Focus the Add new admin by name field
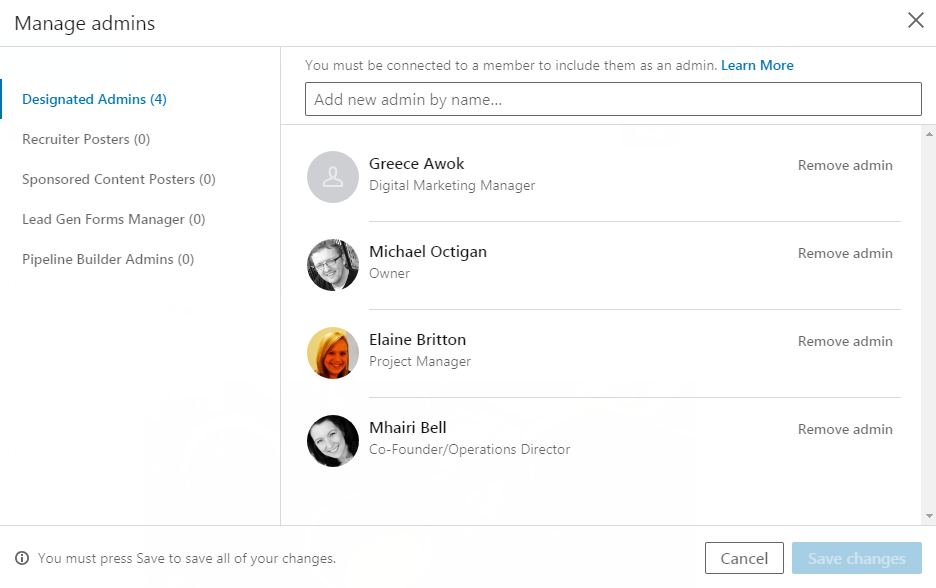The height and width of the screenshot is (588, 936). click(612, 99)
